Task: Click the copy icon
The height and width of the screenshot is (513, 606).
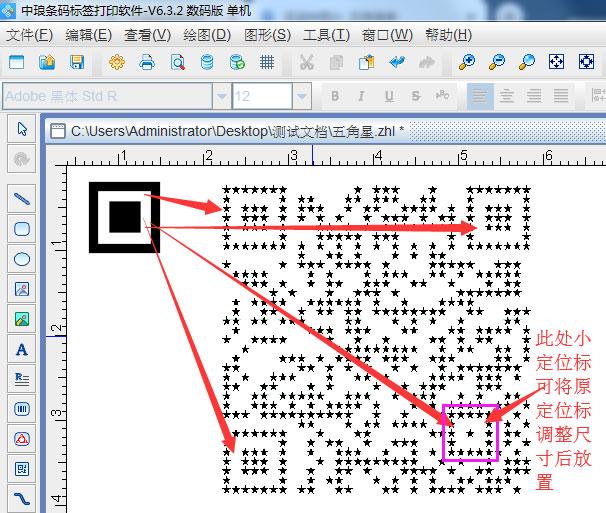Action: pos(336,62)
